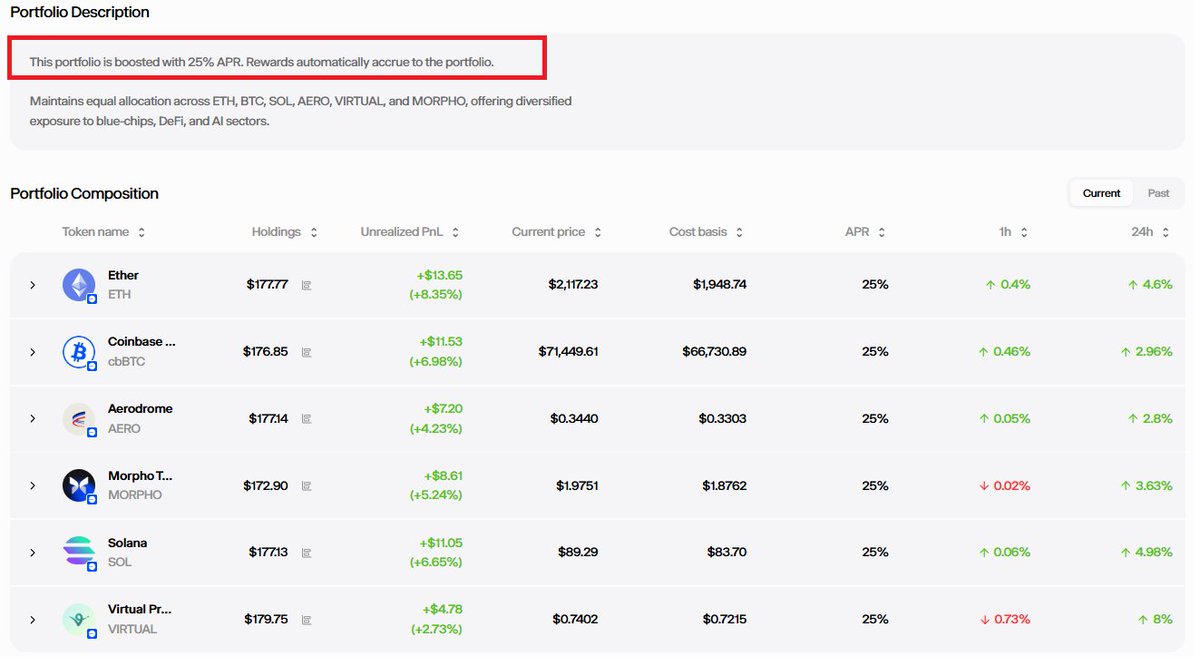The height and width of the screenshot is (666, 1200).
Task: Click the Virtual 24h change 8%
Action: (x=1155, y=619)
